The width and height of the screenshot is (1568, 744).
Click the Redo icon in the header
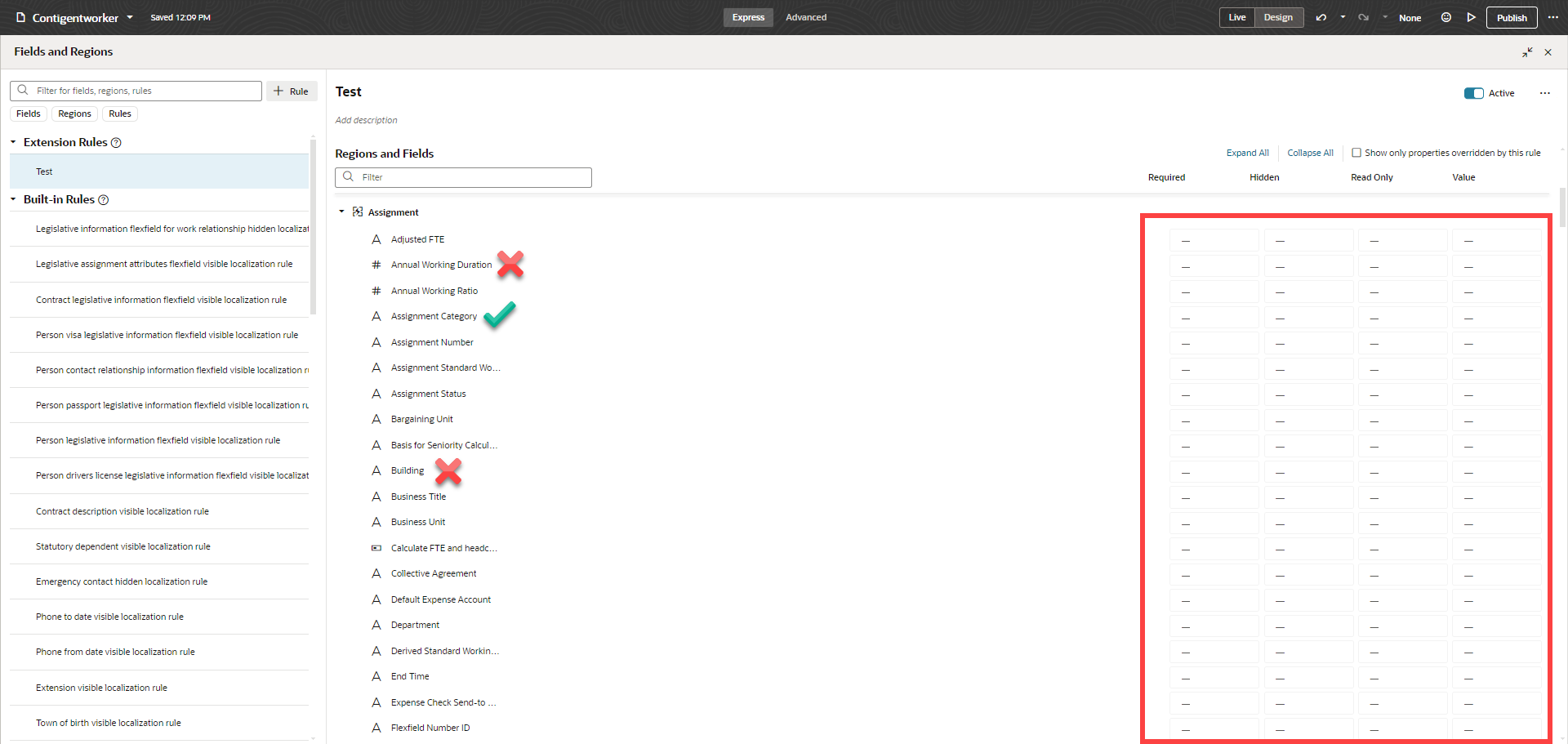pyautogui.click(x=1362, y=17)
